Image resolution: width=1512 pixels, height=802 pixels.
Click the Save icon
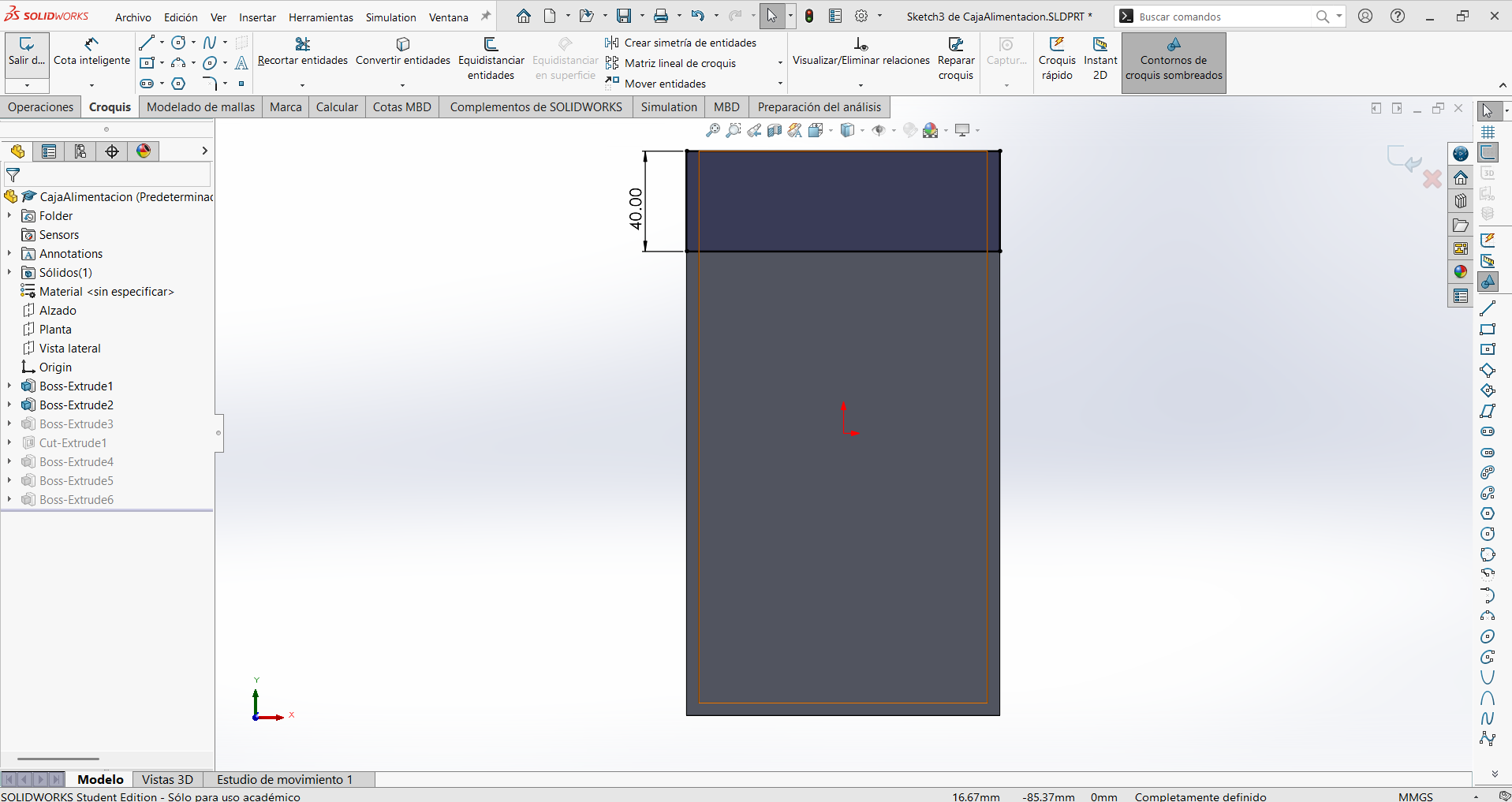pos(624,17)
